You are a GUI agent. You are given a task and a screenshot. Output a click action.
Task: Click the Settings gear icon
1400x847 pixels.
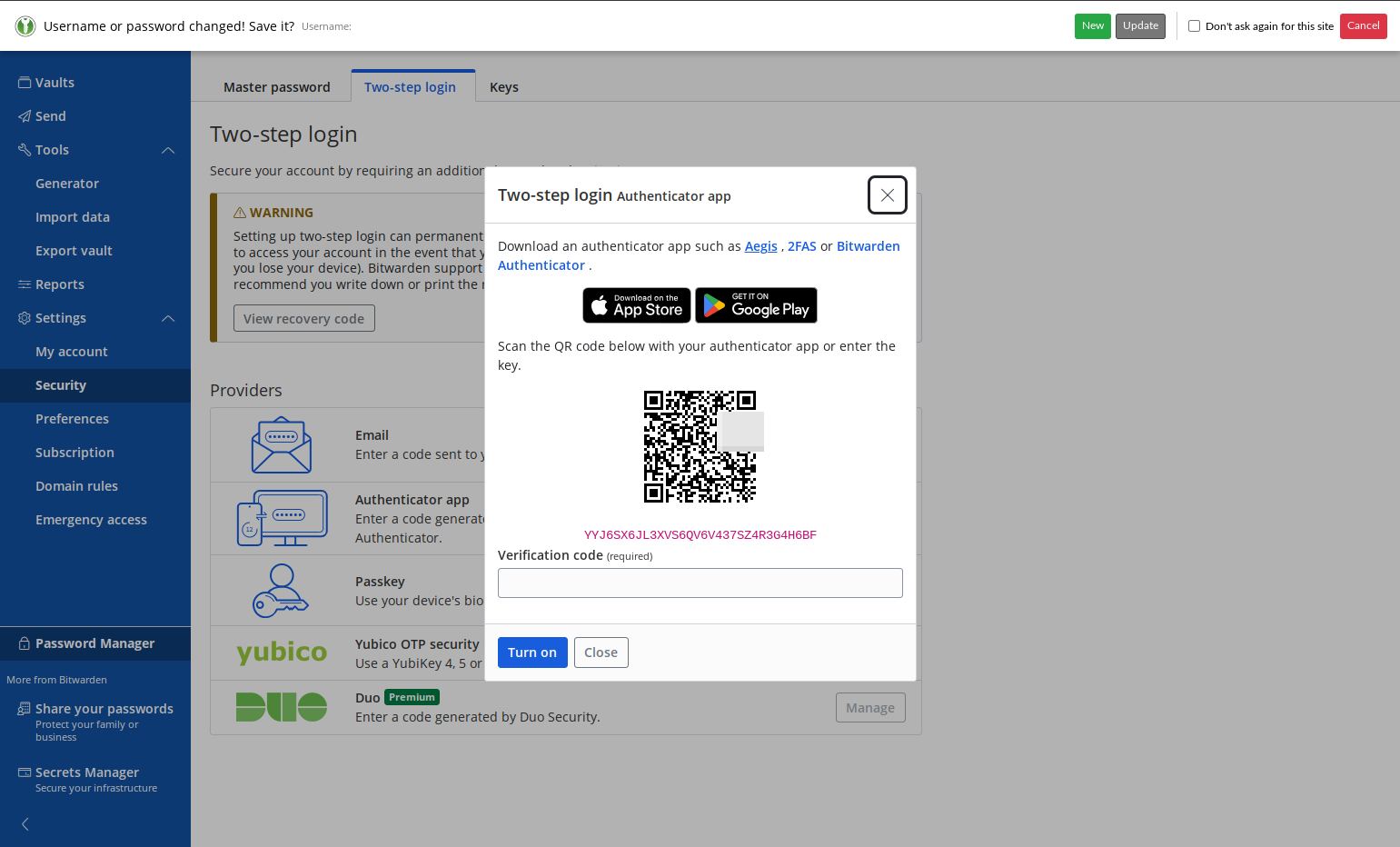pos(25,318)
